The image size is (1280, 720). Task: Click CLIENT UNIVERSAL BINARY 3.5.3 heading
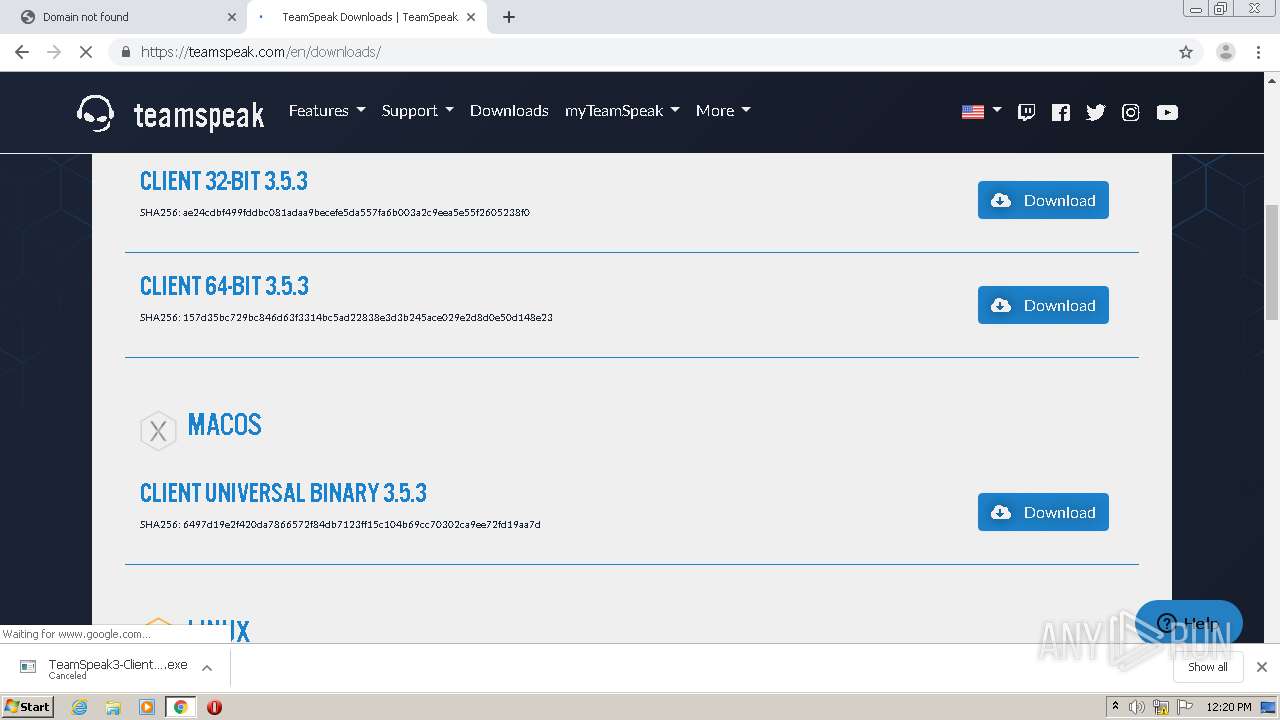pyautogui.click(x=283, y=493)
